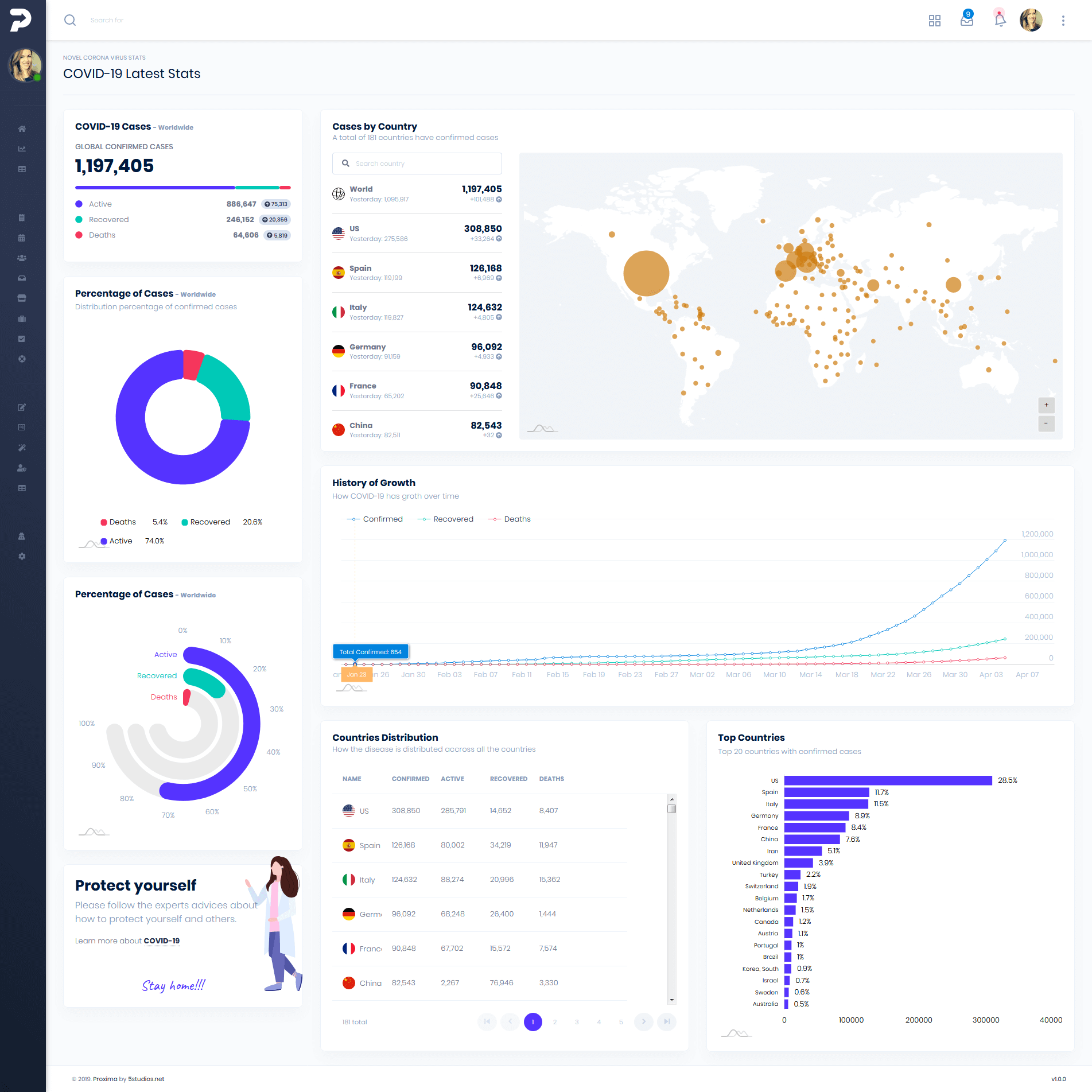Viewport: 1092px width, 1092px height.
Task: Select the analytics chart icon in the sidebar
Action: (x=22, y=148)
